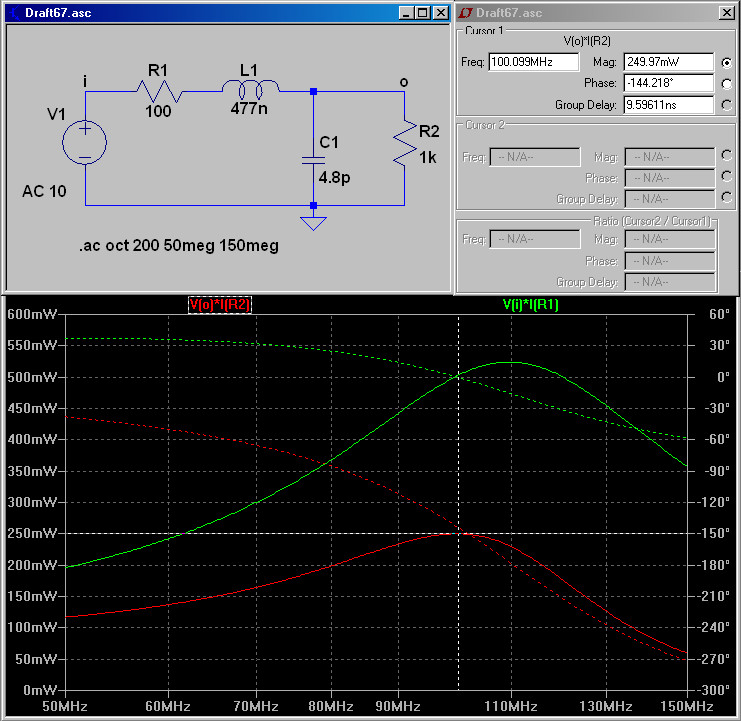The image size is (741, 721).
Task: Click the 150MHz frequency axis label
Action: 687,706
